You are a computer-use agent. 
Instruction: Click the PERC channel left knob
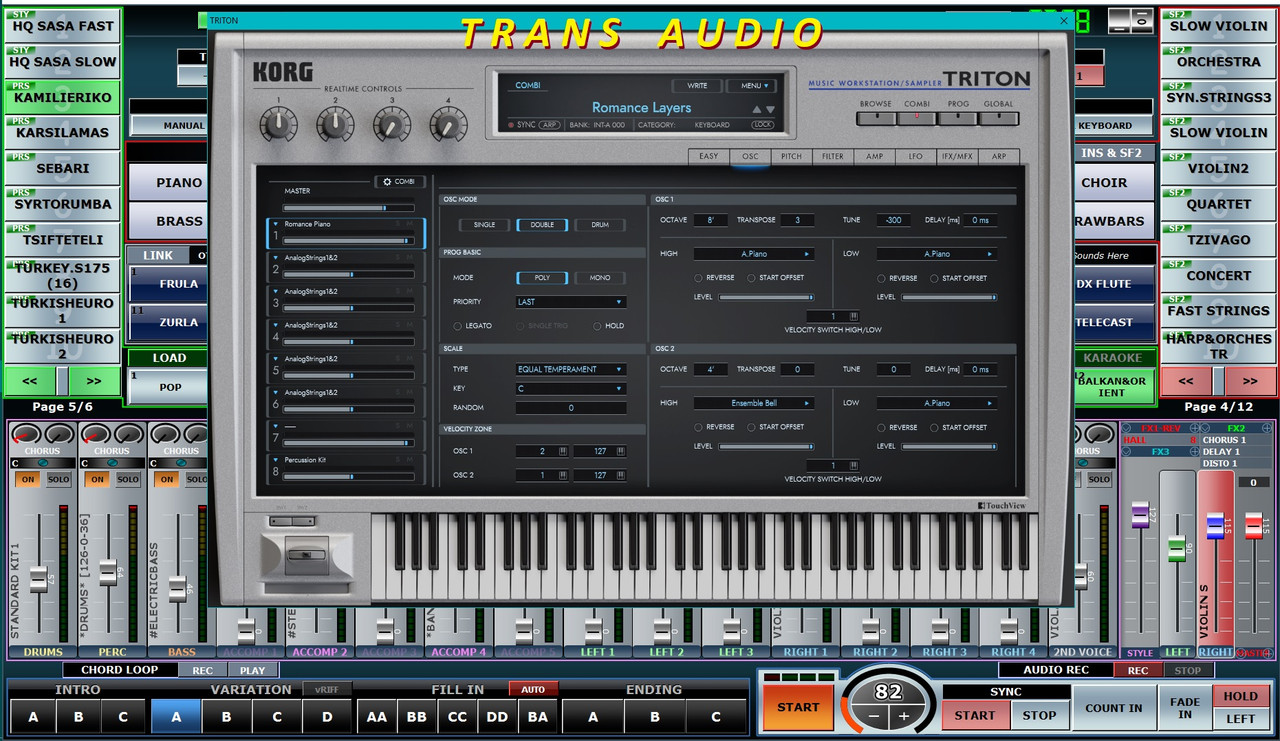point(96,435)
